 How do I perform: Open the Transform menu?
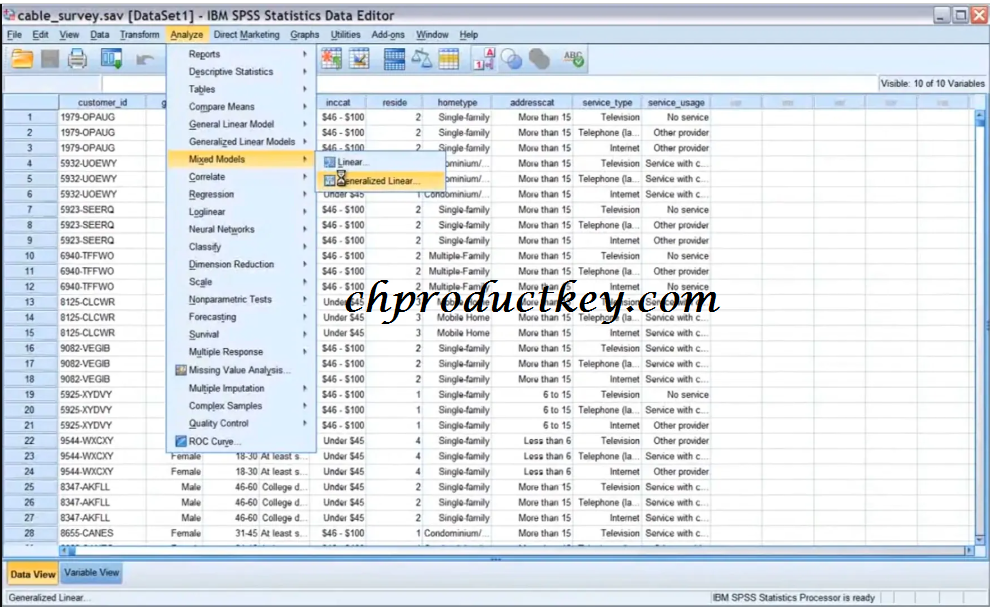coord(140,35)
